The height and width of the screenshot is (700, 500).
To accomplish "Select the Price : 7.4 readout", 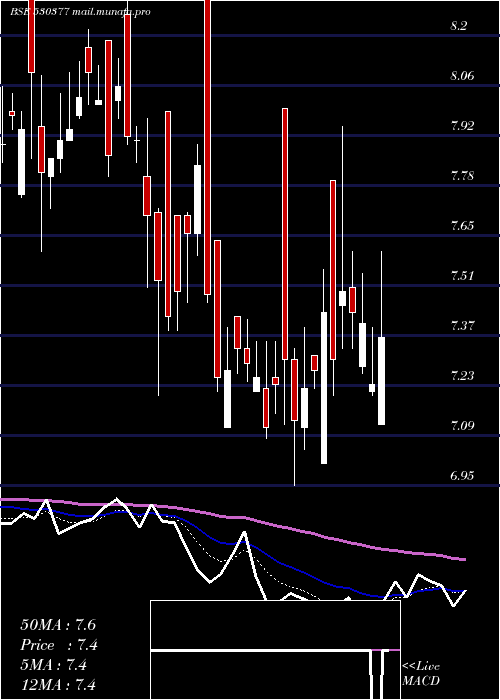I will tap(59, 645).
